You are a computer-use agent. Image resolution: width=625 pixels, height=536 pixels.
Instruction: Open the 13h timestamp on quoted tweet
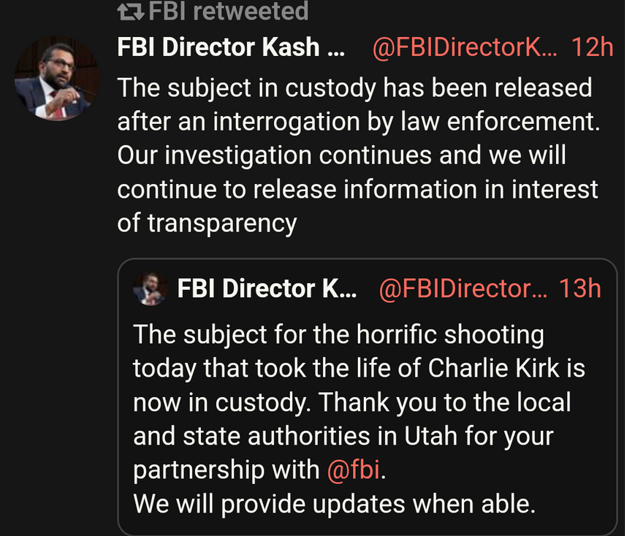[x=580, y=289]
